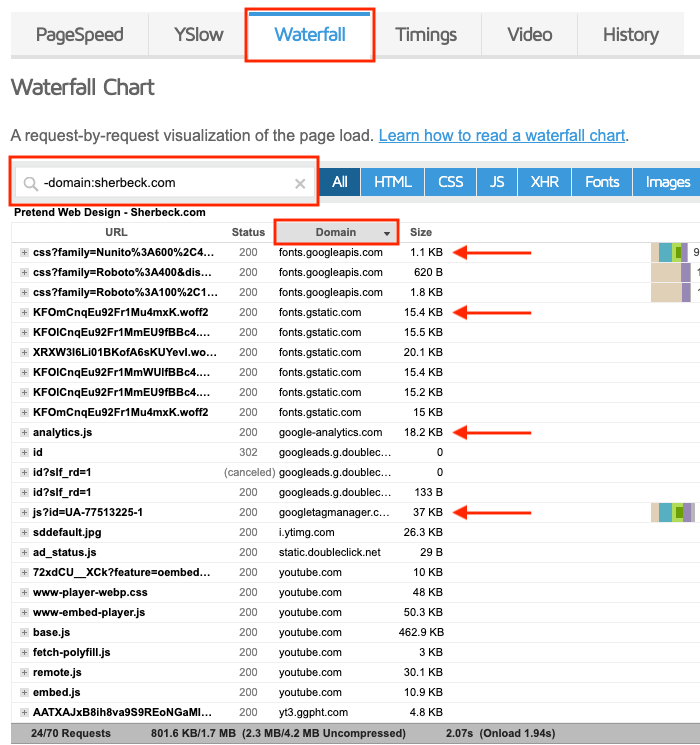The height and width of the screenshot is (745, 700).
Task: Expand the KFOlCnqEu92Fr1MmWUlfBBc4 font row
Action: (x=24, y=372)
